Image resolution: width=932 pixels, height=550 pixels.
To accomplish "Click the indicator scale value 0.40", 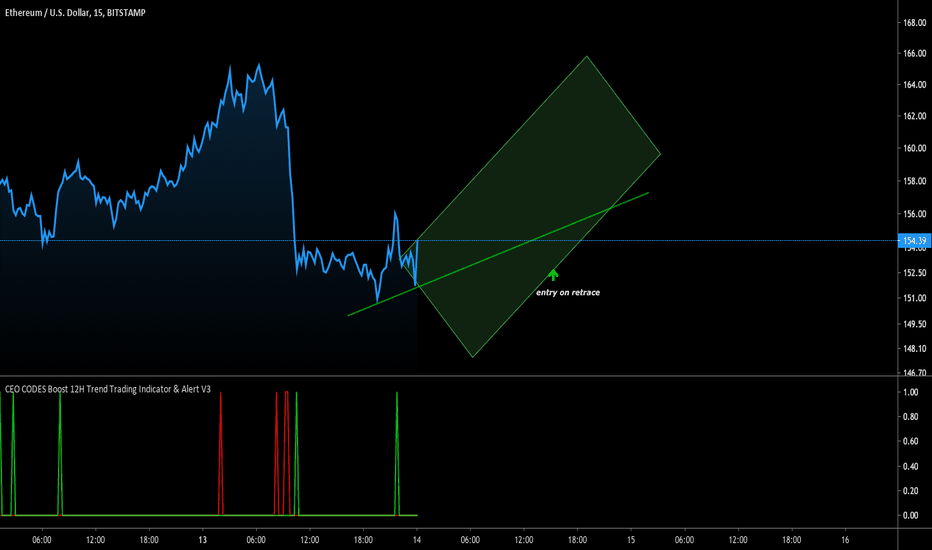I will [911, 466].
